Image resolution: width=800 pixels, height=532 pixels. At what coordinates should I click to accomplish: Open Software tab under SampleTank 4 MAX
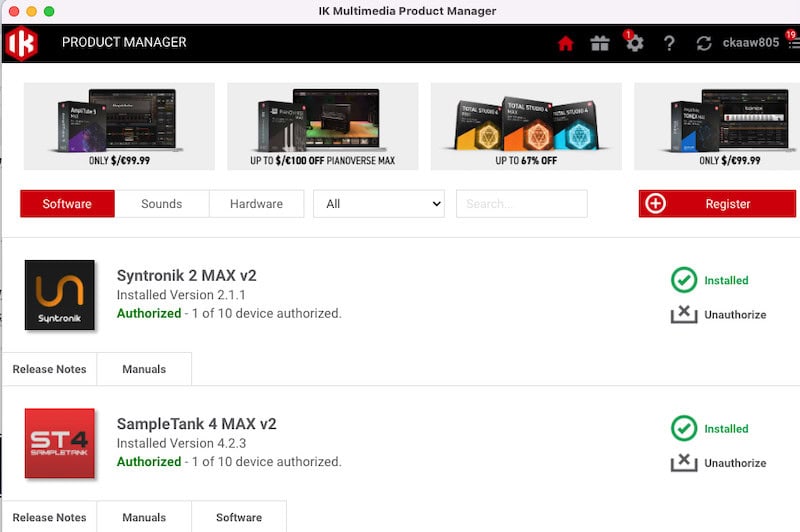tap(239, 517)
